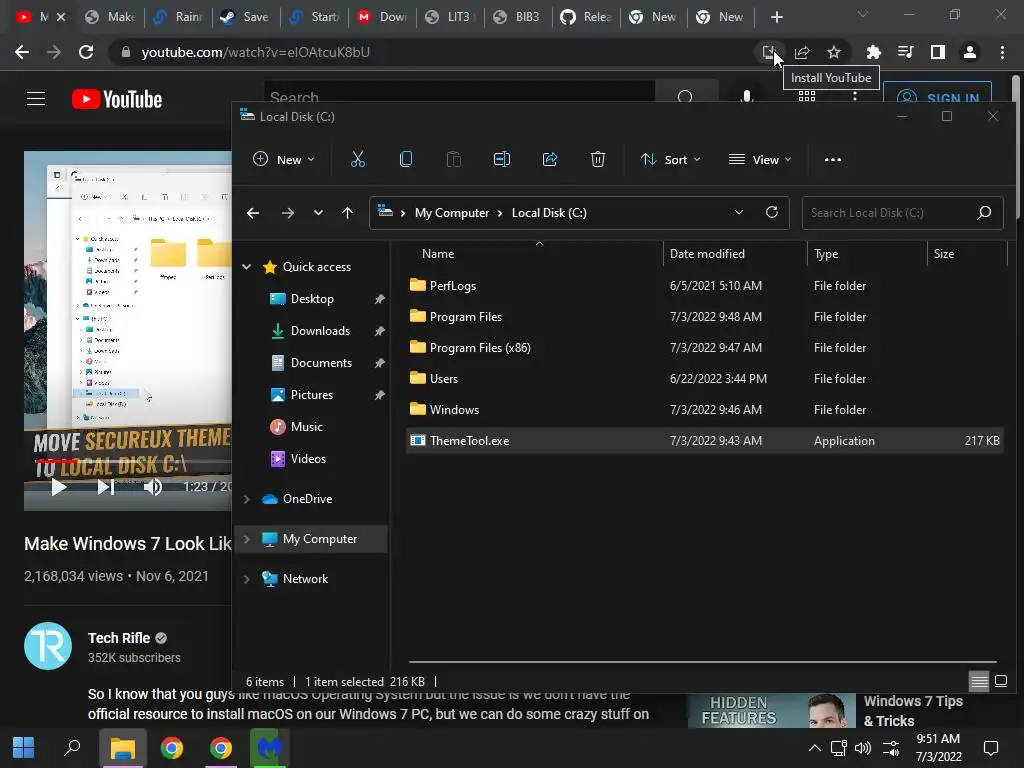Switch to the Rainmeter Chrome tab
The image size is (1024, 768).
(x=178, y=17)
